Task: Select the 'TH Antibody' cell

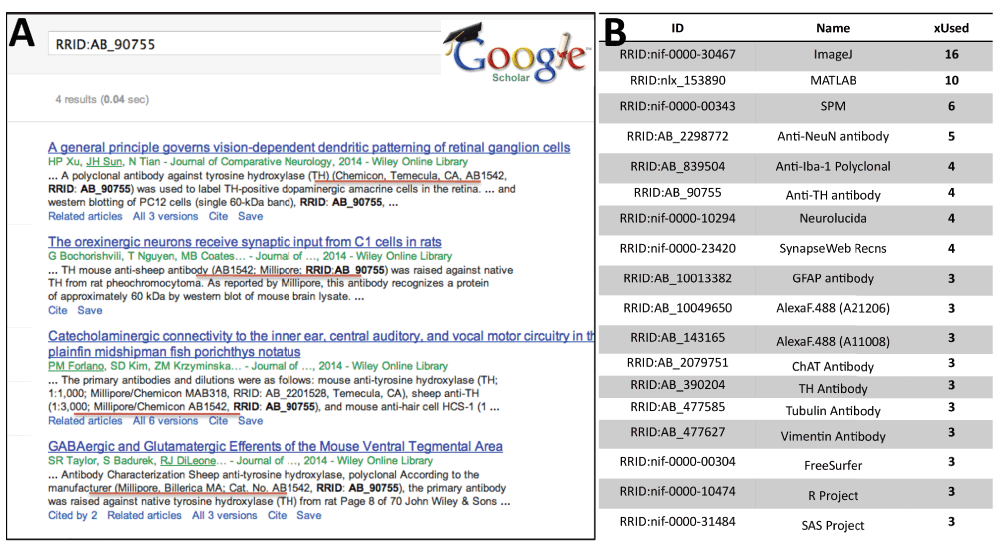Action: click(x=833, y=389)
